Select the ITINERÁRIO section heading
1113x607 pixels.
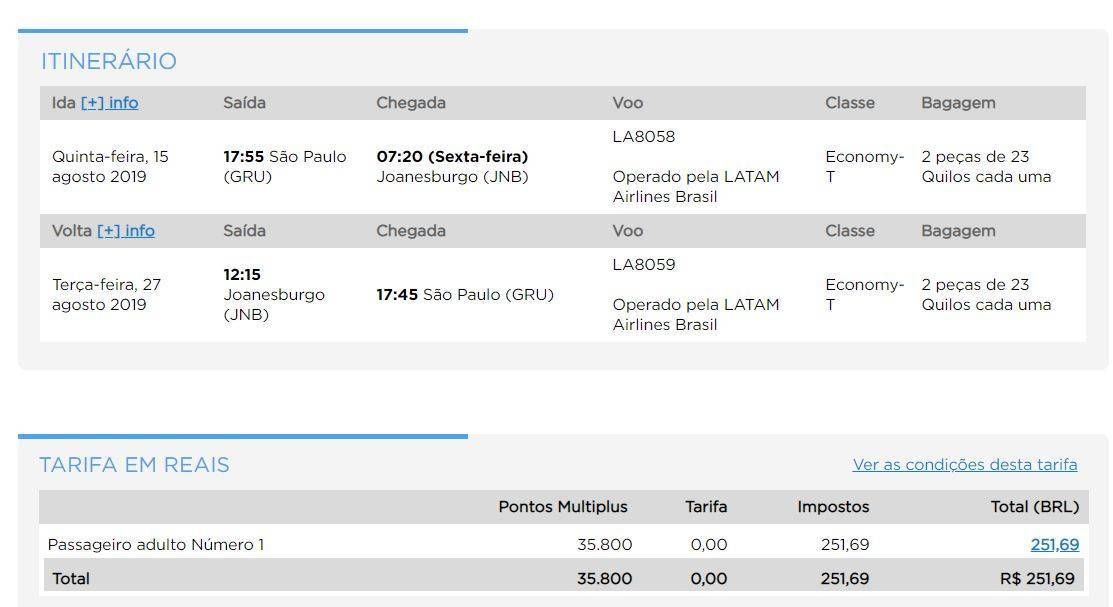(109, 61)
